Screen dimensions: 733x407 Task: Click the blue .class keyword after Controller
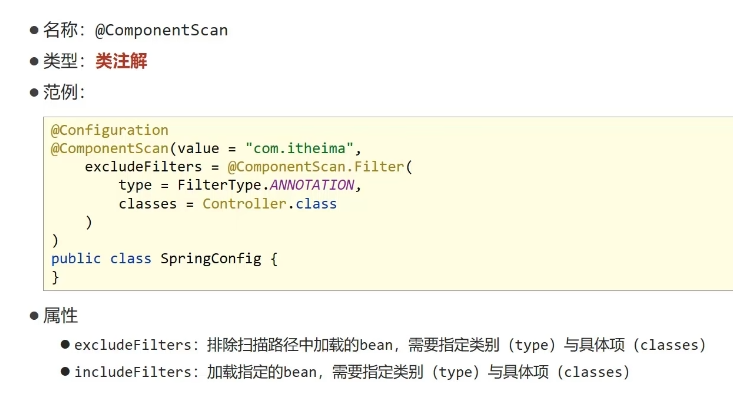point(312,204)
